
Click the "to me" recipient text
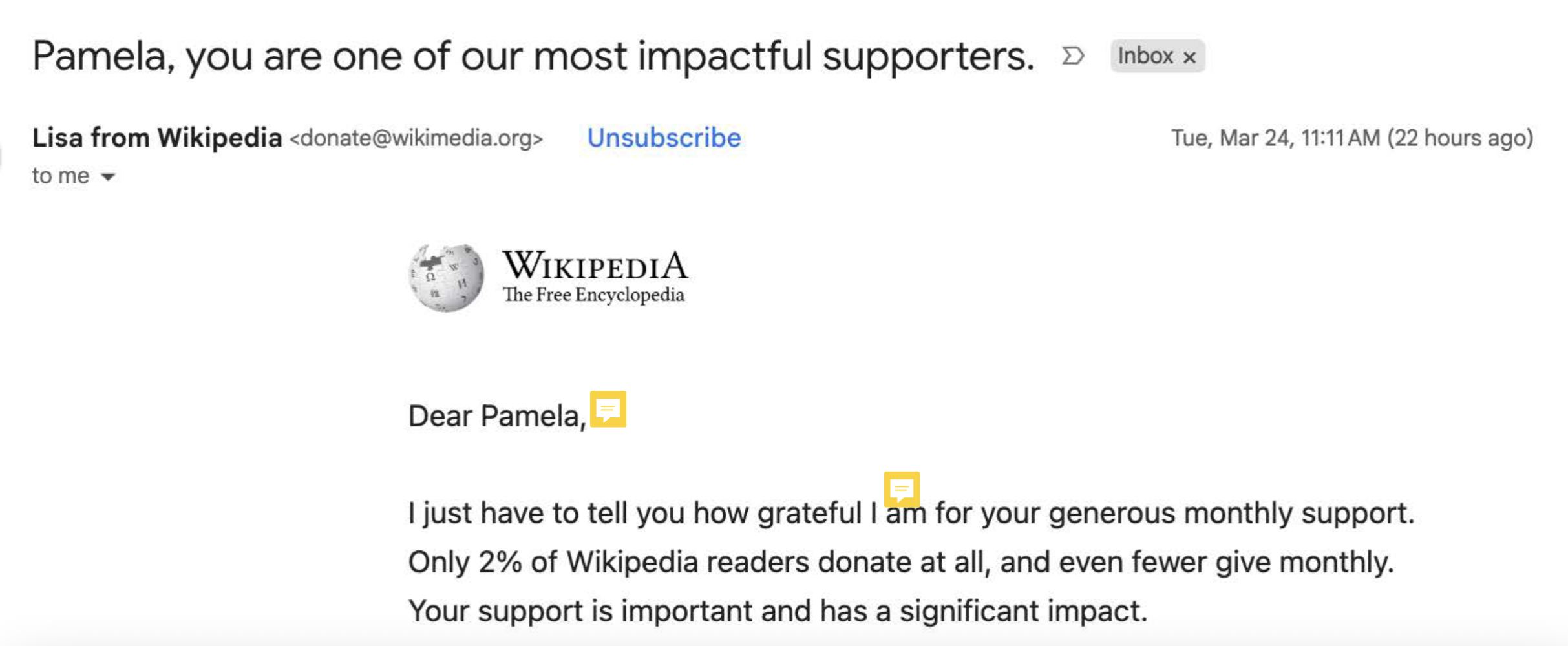click(x=61, y=176)
